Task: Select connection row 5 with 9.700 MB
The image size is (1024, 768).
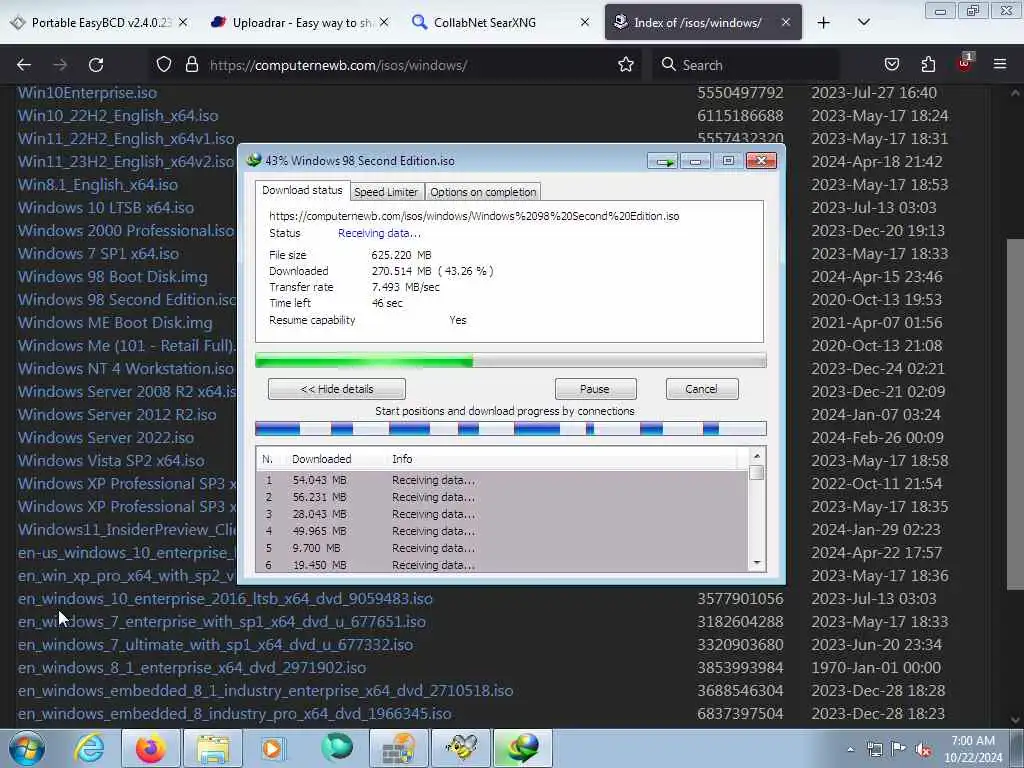Action: [502, 548]
